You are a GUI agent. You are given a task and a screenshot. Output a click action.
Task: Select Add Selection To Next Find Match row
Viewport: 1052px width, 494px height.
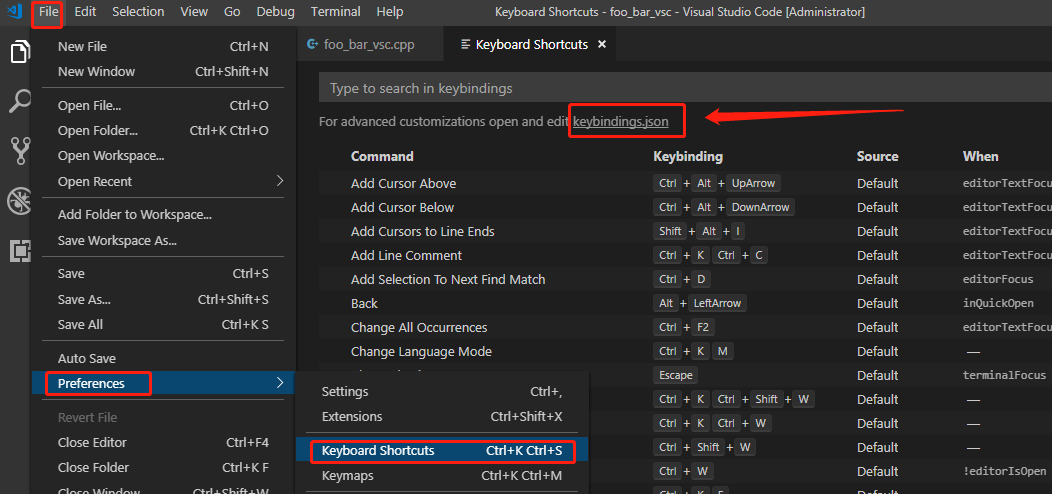[x=685, y=279]
